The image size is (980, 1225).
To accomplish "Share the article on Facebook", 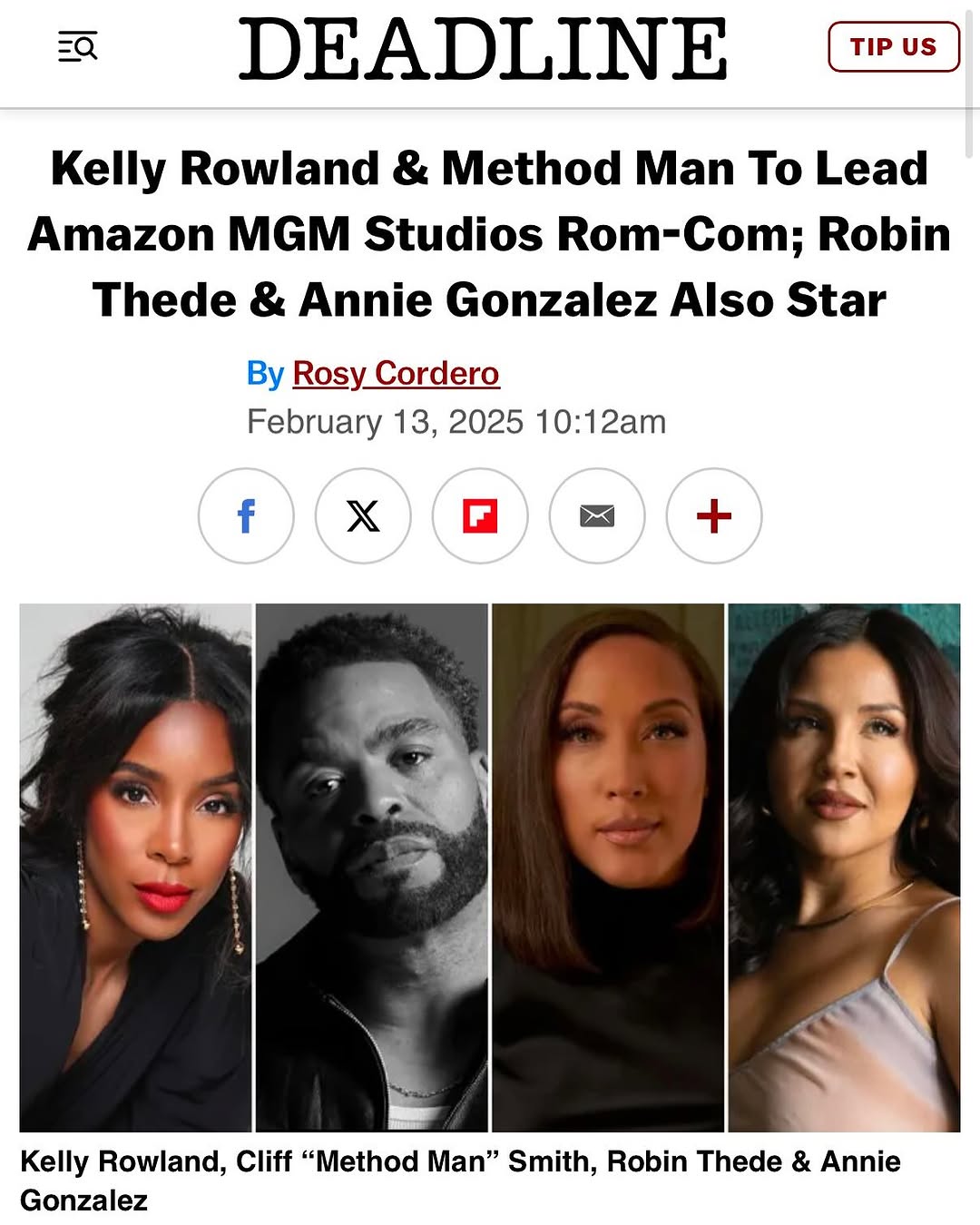I will tap(246, 515).
